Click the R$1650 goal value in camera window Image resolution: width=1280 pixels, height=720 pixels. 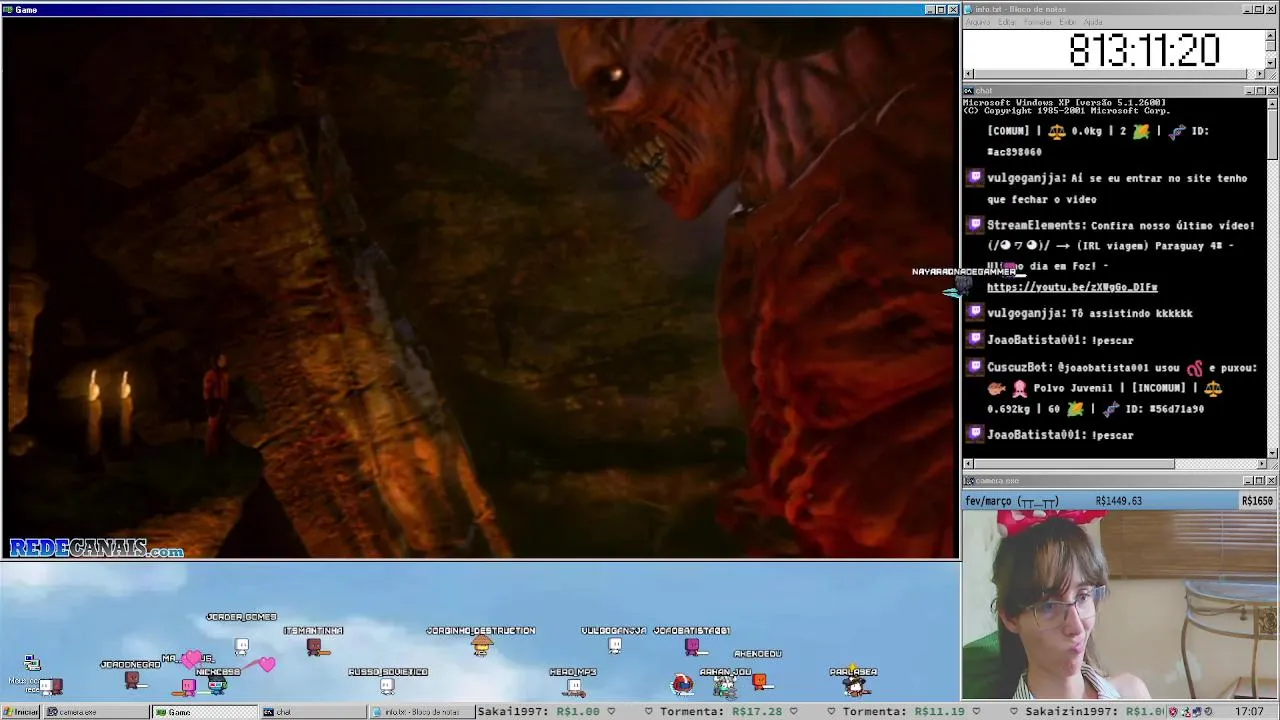[x=1257, y=501]
